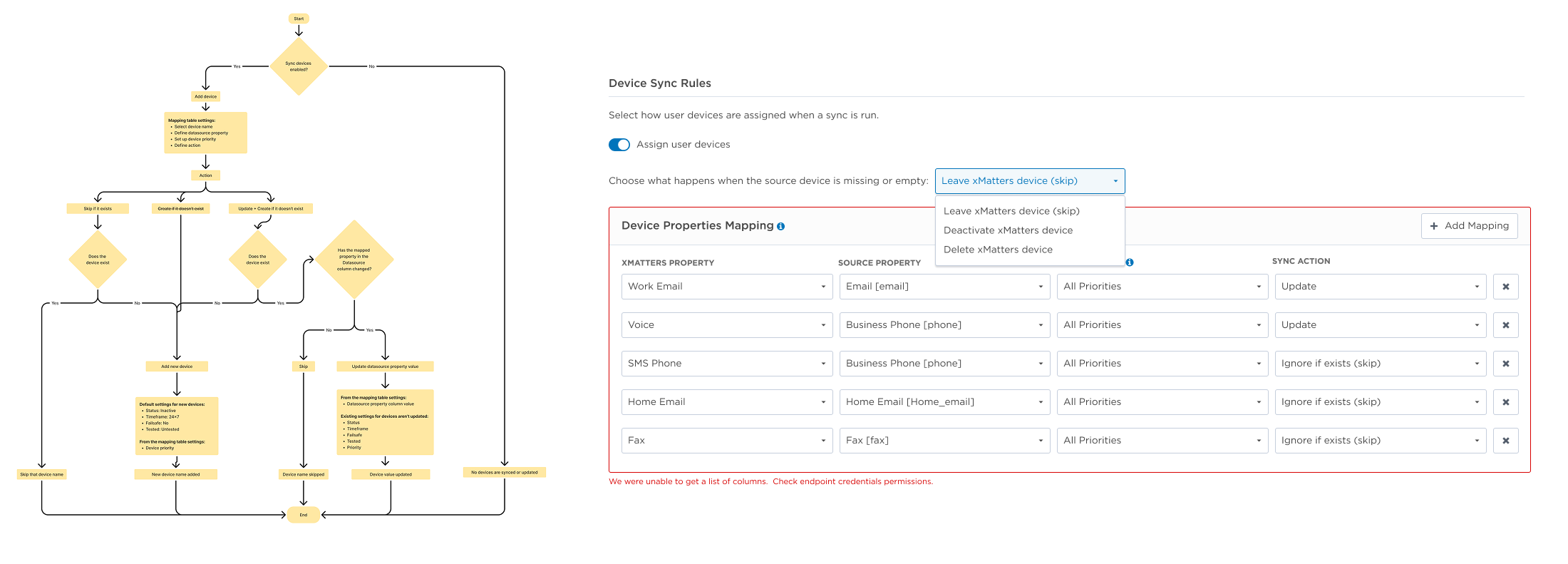Expand the Email [email] source property dropdown

coord(944,287)
